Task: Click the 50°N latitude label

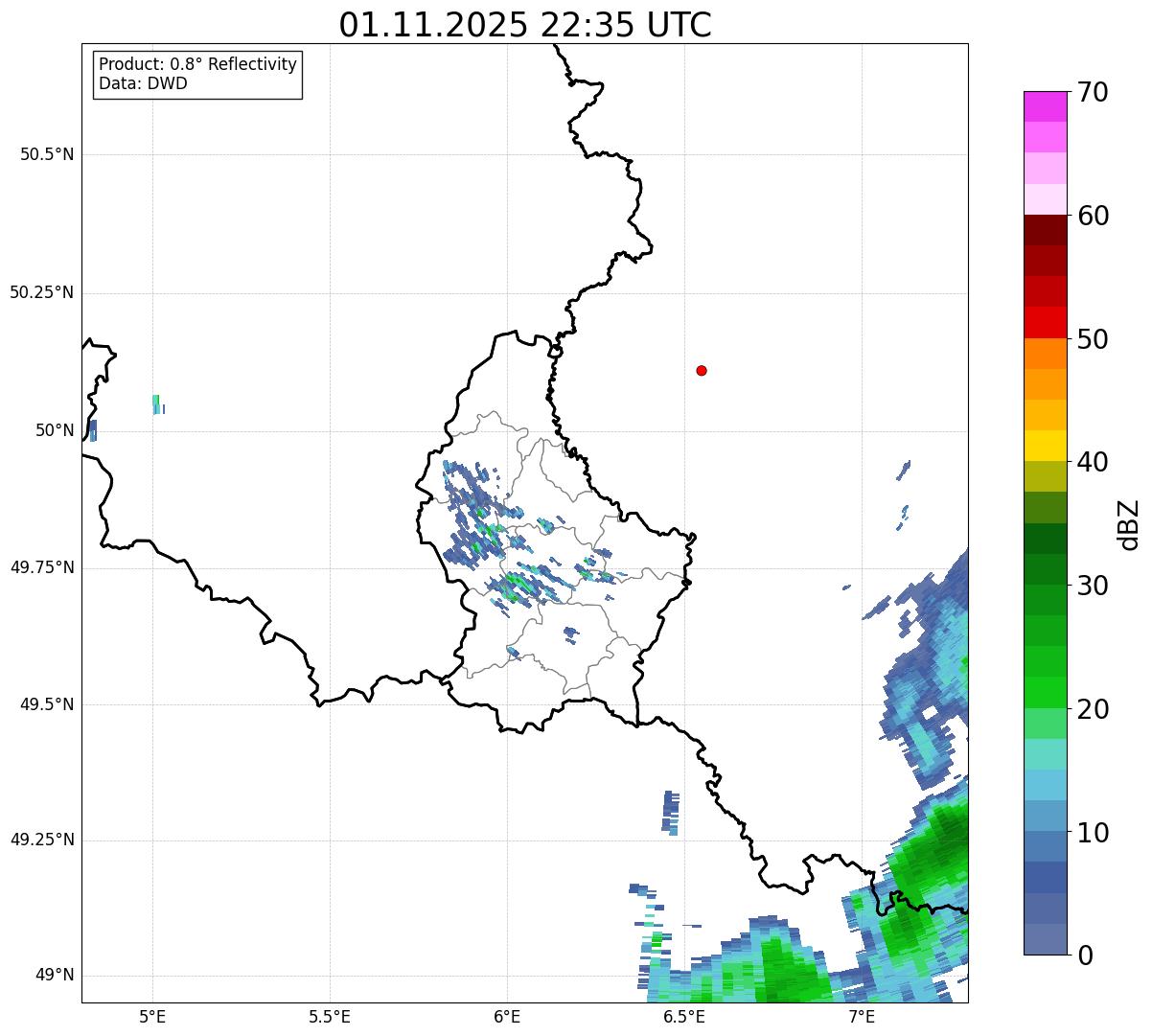Action: click(55, 430)
